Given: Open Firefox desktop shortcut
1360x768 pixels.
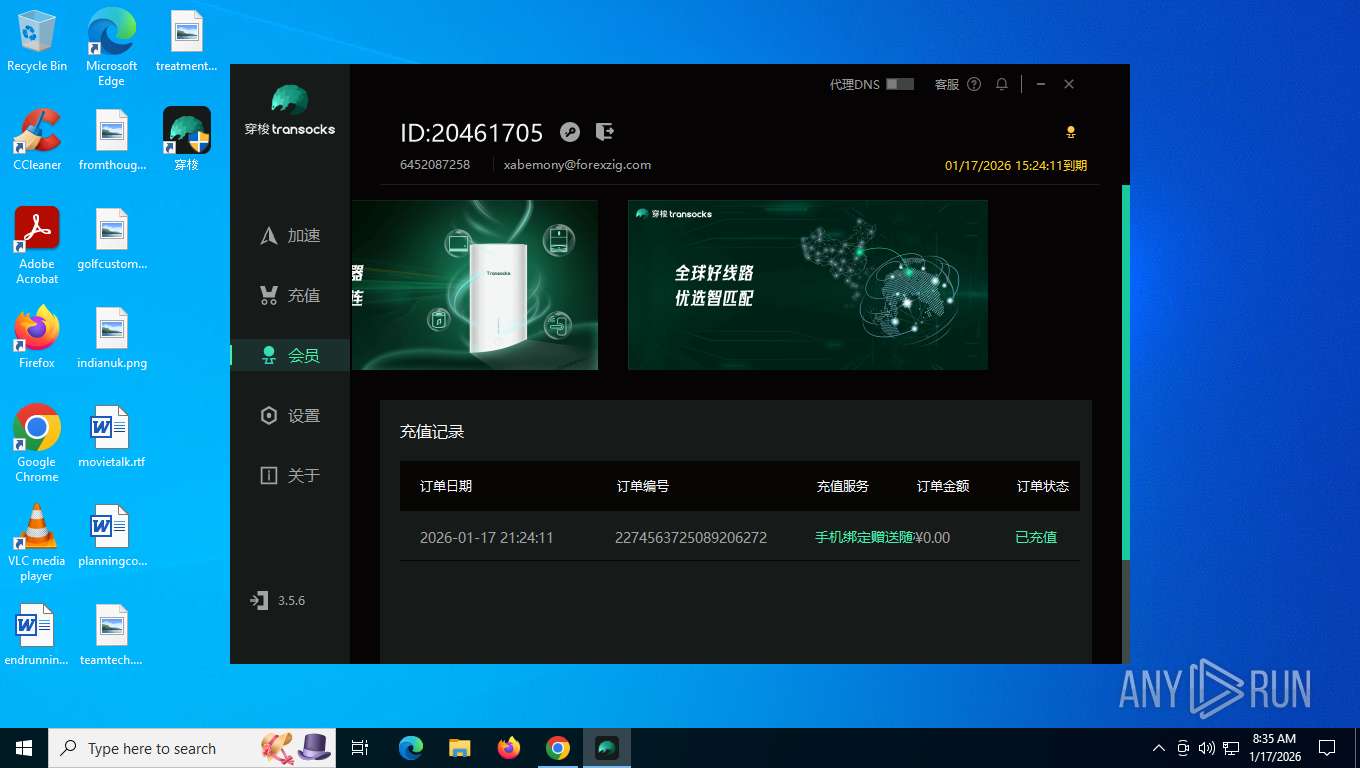Looking at the screenshot, I should (37, 337).
